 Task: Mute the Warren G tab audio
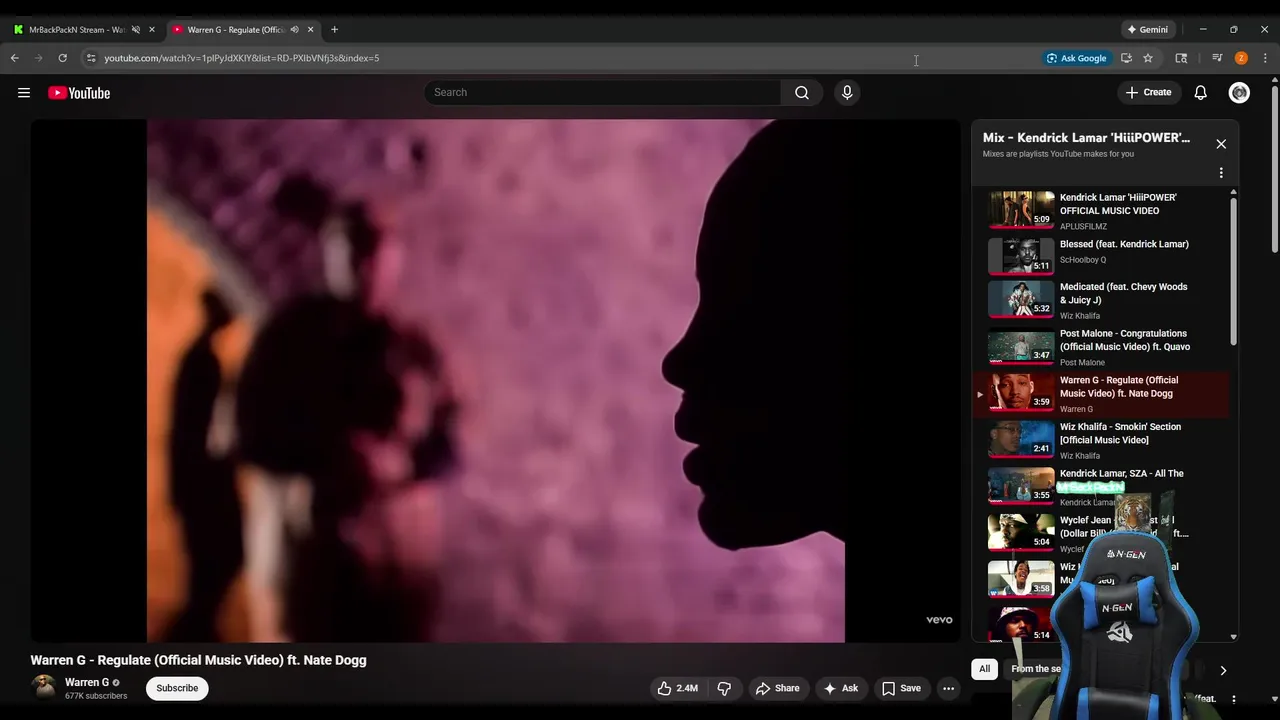(294, 30)
